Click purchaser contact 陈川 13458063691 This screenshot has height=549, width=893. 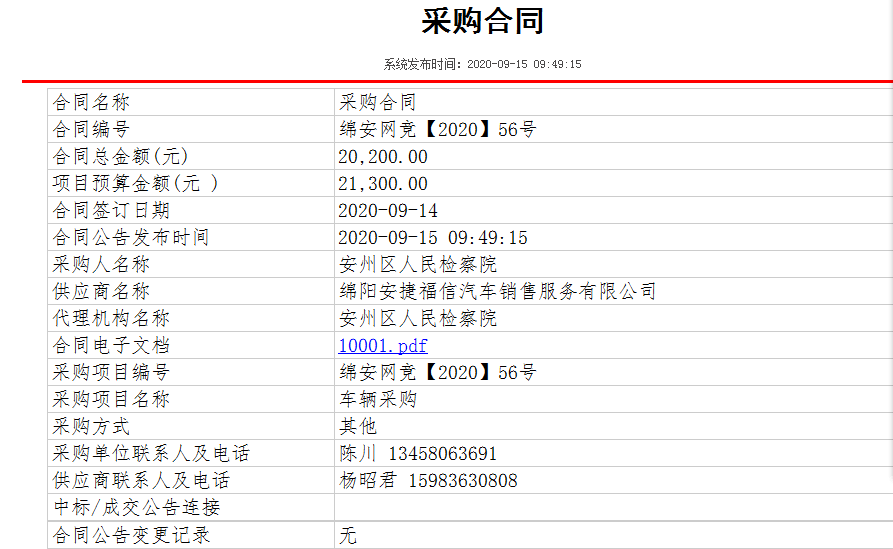click(x=418, y=454)
